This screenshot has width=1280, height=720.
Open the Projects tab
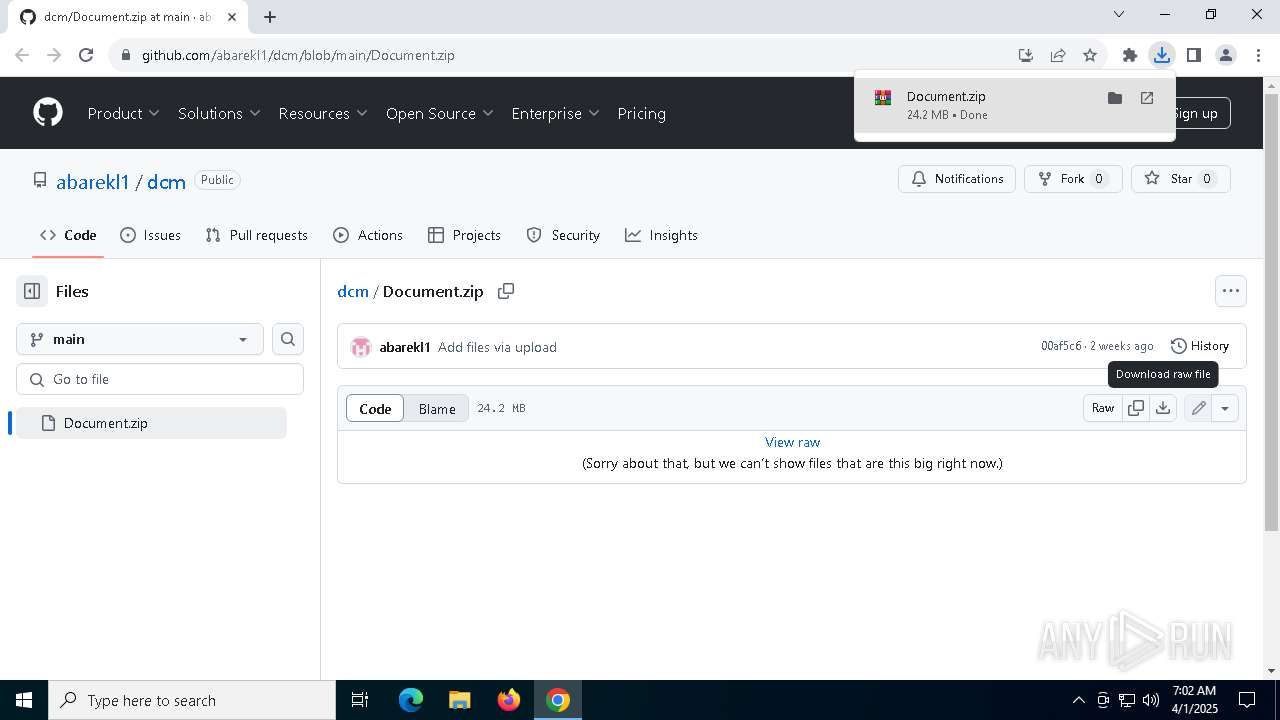[464, 235]
